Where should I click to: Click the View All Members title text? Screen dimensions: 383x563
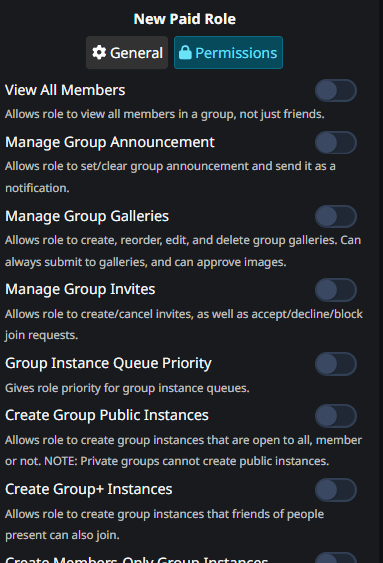coord(65,90)
